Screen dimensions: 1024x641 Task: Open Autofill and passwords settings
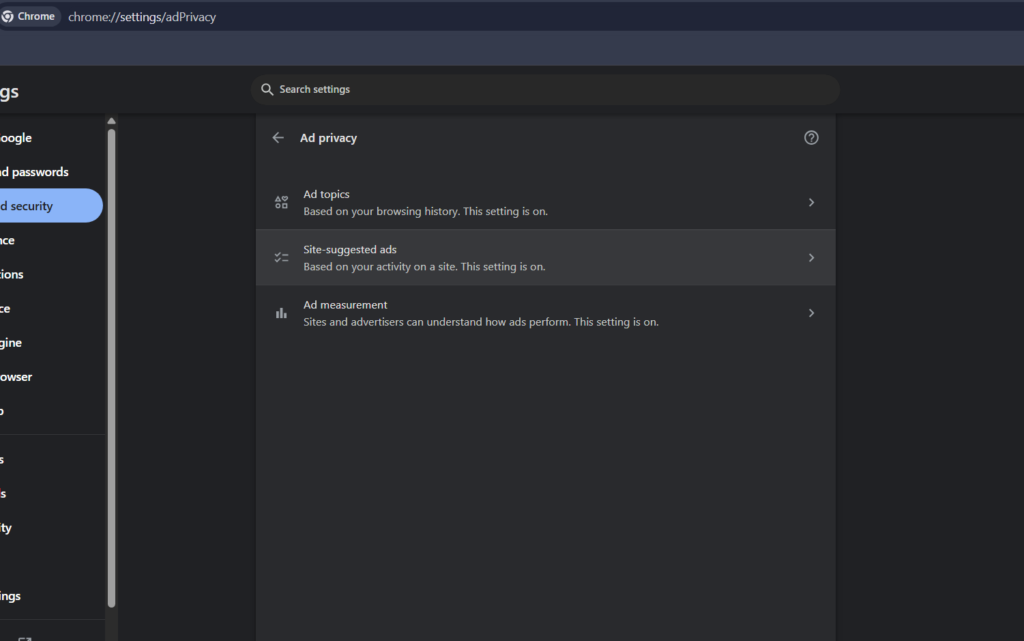point(34,171)
